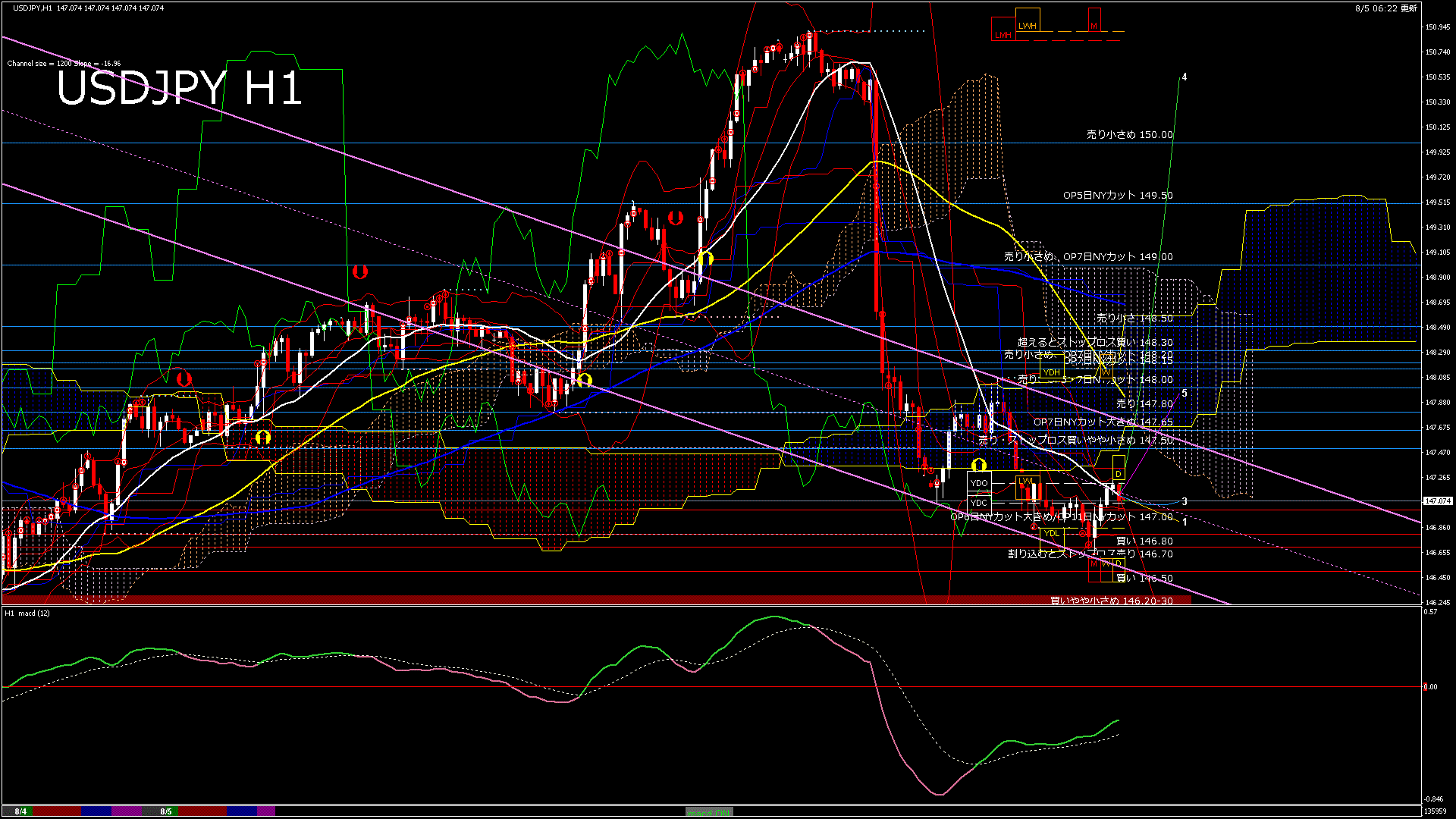This screenshot has height=819, width=1456.
Task: Click the '8/5 06:22 更新' timestamp
Action: (x=1386, y=8)
